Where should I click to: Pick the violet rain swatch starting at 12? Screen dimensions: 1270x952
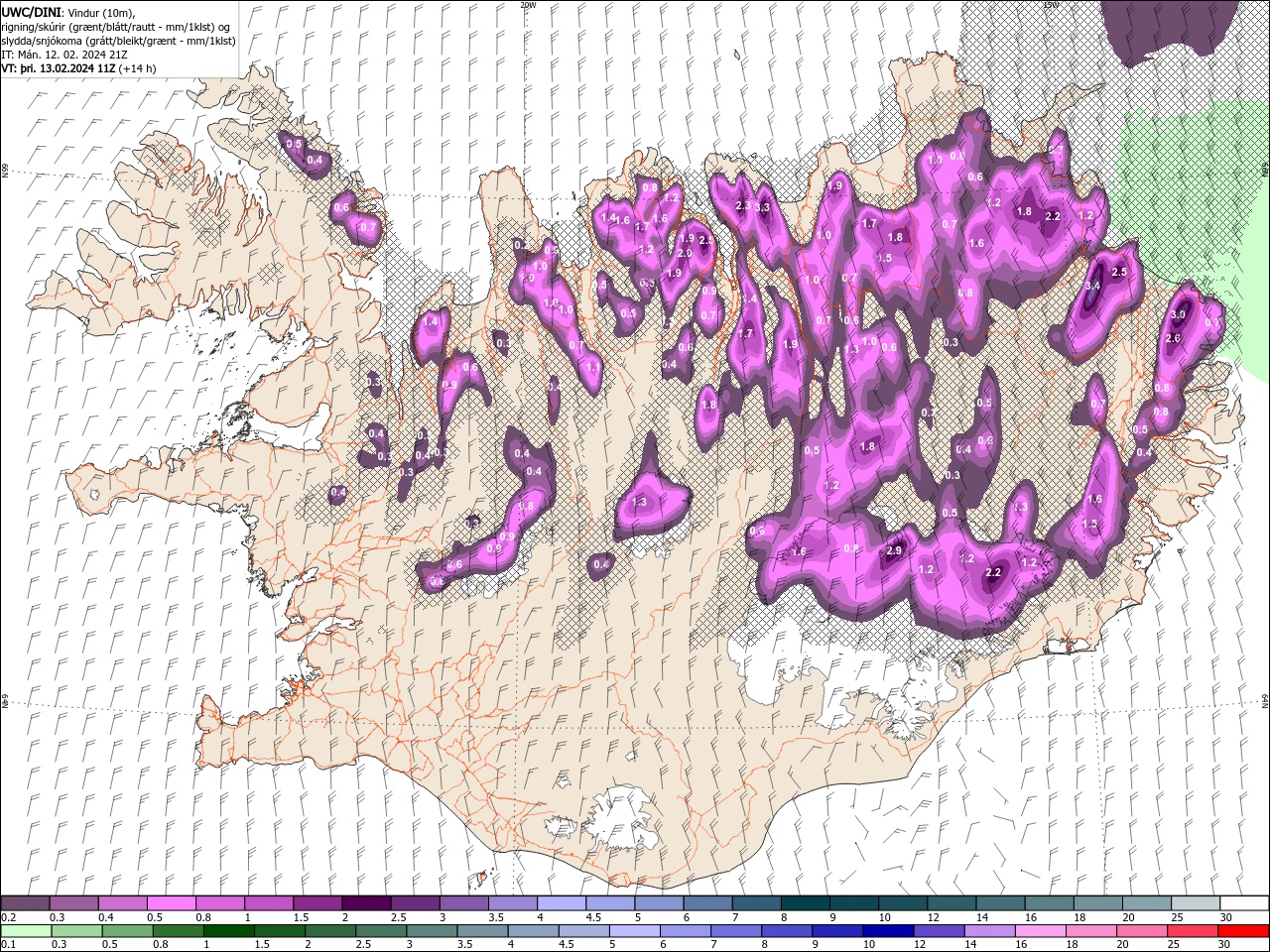[940, 931]
